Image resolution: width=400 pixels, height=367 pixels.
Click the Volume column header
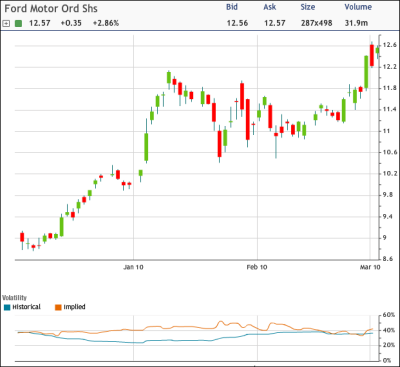point(358,7)
